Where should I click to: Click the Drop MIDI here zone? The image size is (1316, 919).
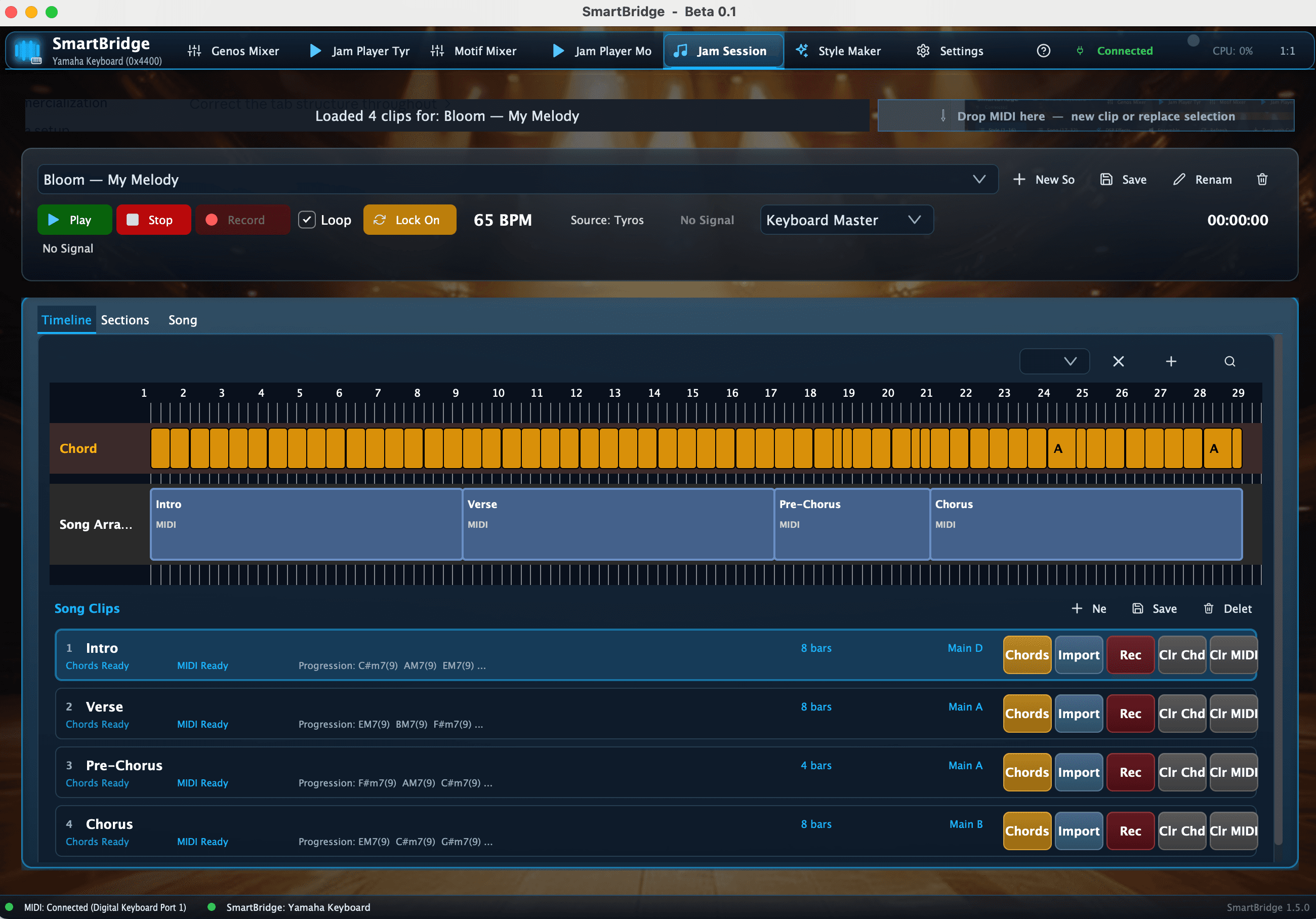tap(1086, 116)
